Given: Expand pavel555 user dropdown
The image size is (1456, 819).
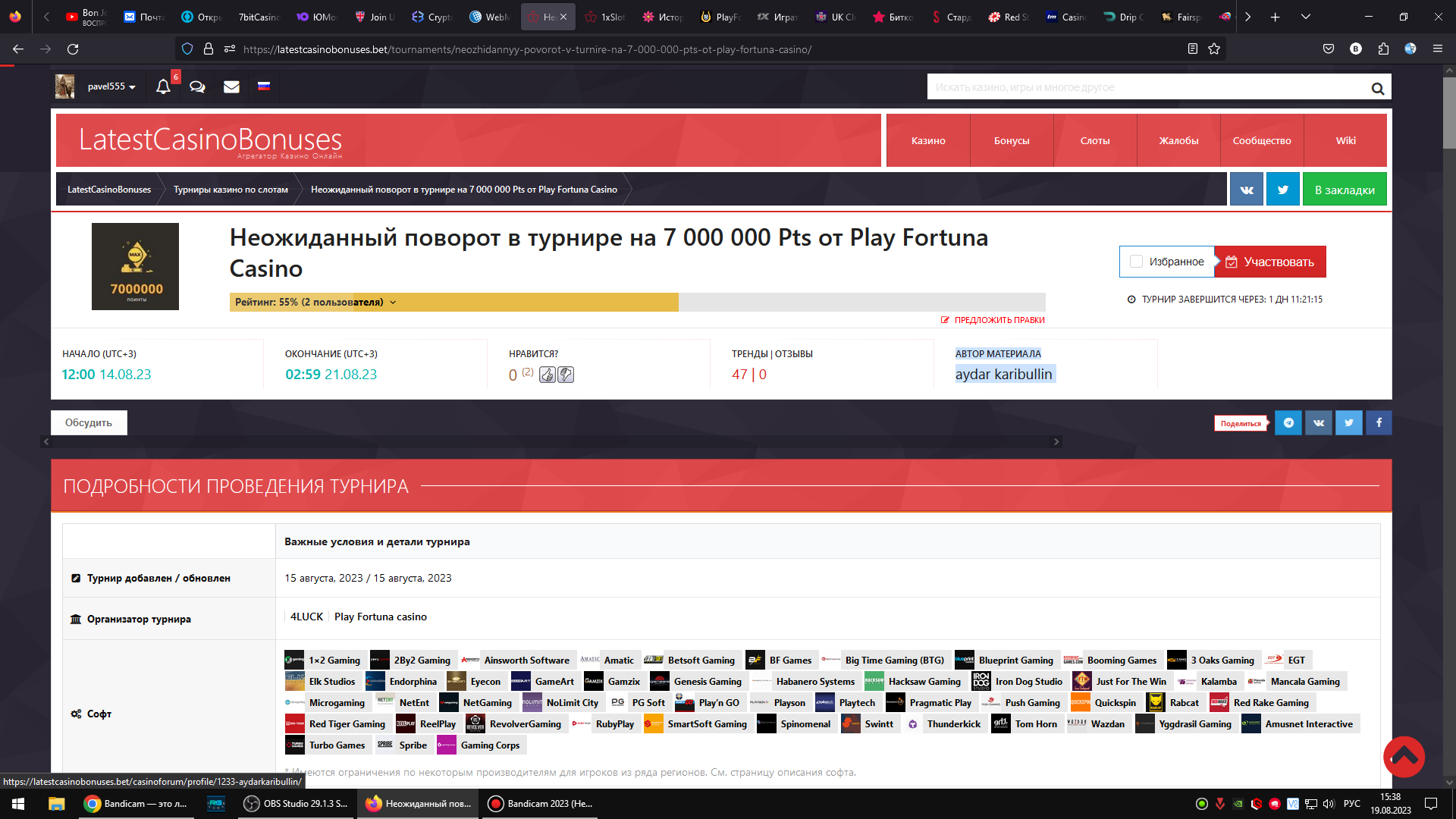Looking at the screenshot, I should (x=111, y=86).
